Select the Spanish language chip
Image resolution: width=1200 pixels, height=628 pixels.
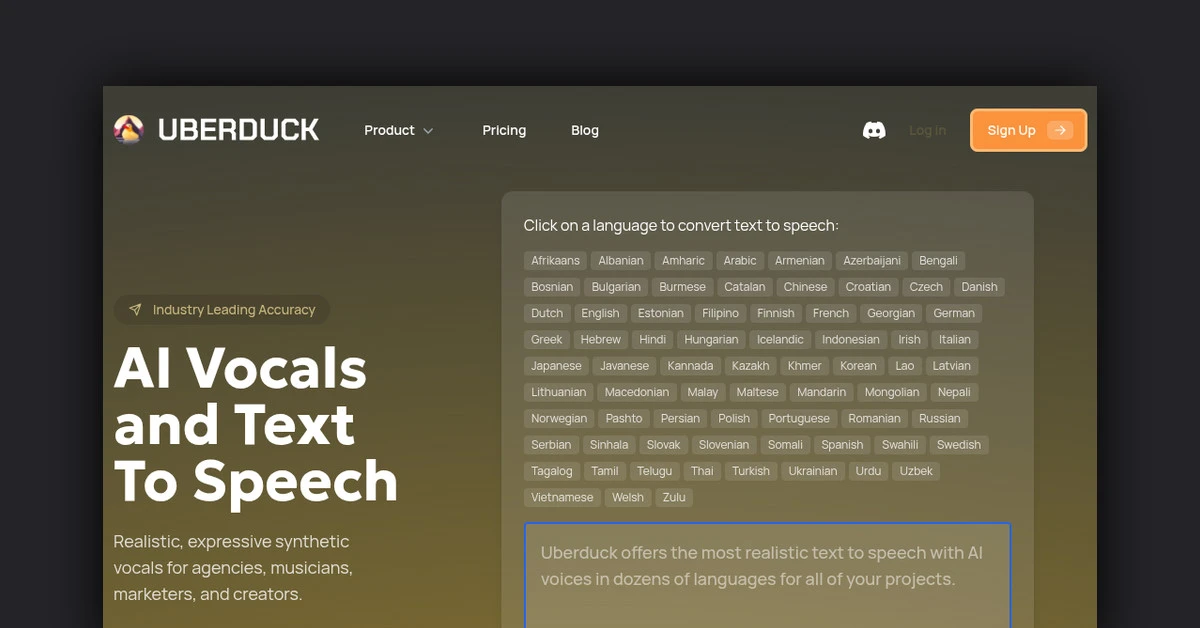(842, 445)
